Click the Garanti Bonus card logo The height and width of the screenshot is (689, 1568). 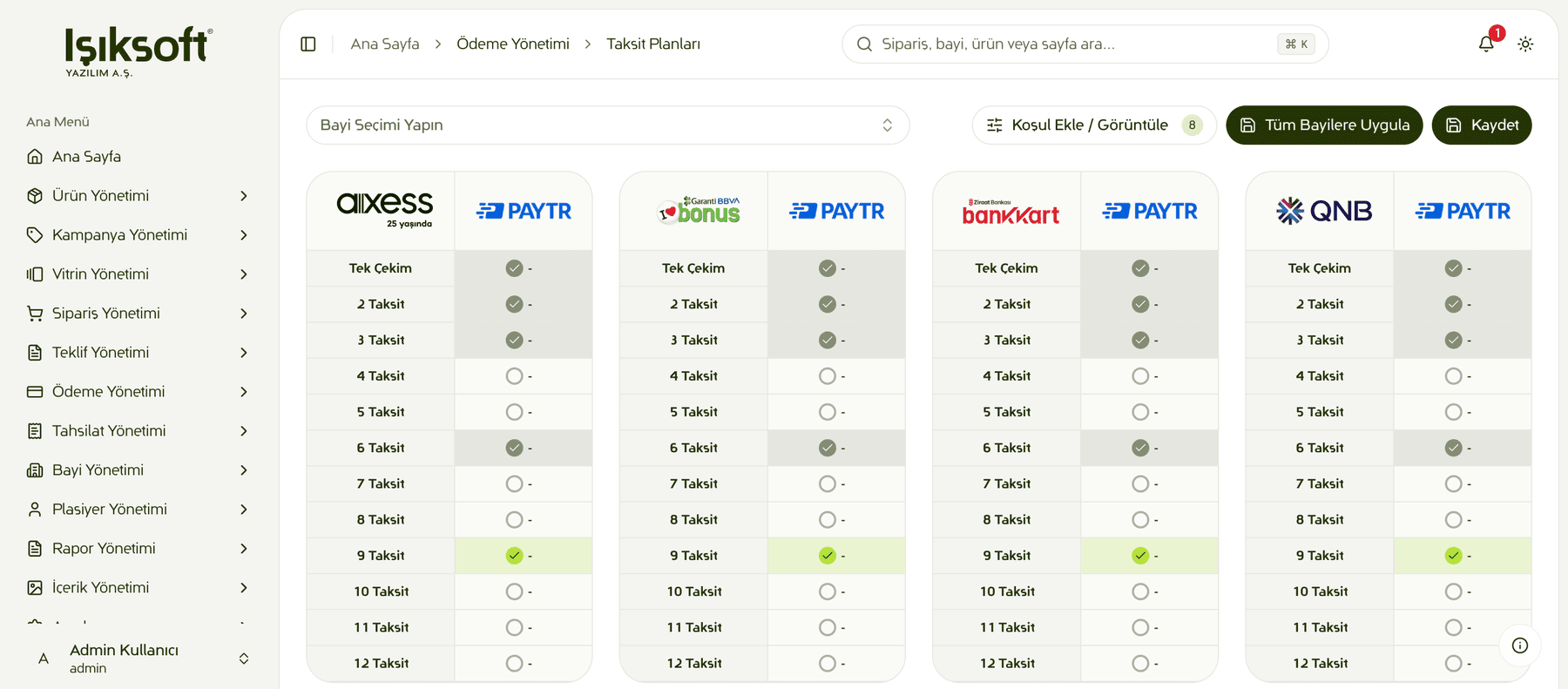[699, 211]
